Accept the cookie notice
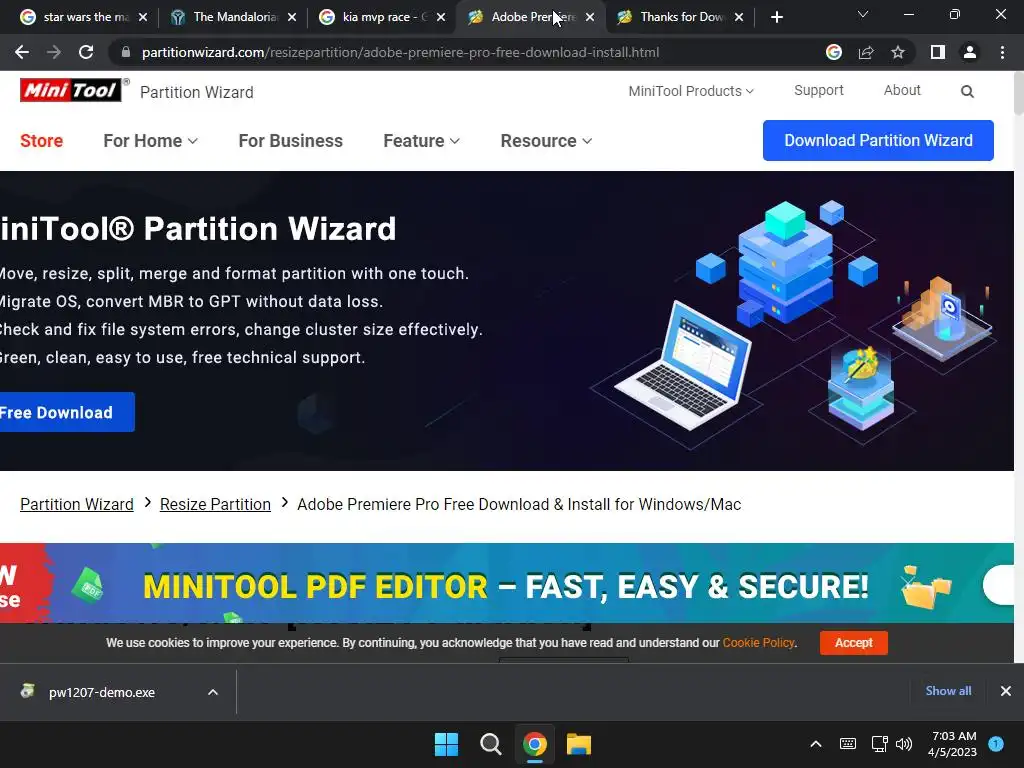 854,643
